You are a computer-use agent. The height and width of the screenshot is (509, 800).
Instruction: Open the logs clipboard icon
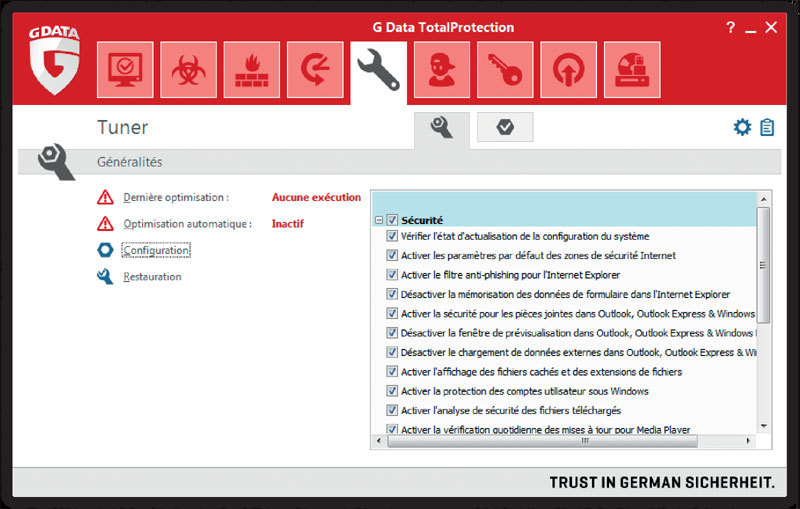click(767, 127)
